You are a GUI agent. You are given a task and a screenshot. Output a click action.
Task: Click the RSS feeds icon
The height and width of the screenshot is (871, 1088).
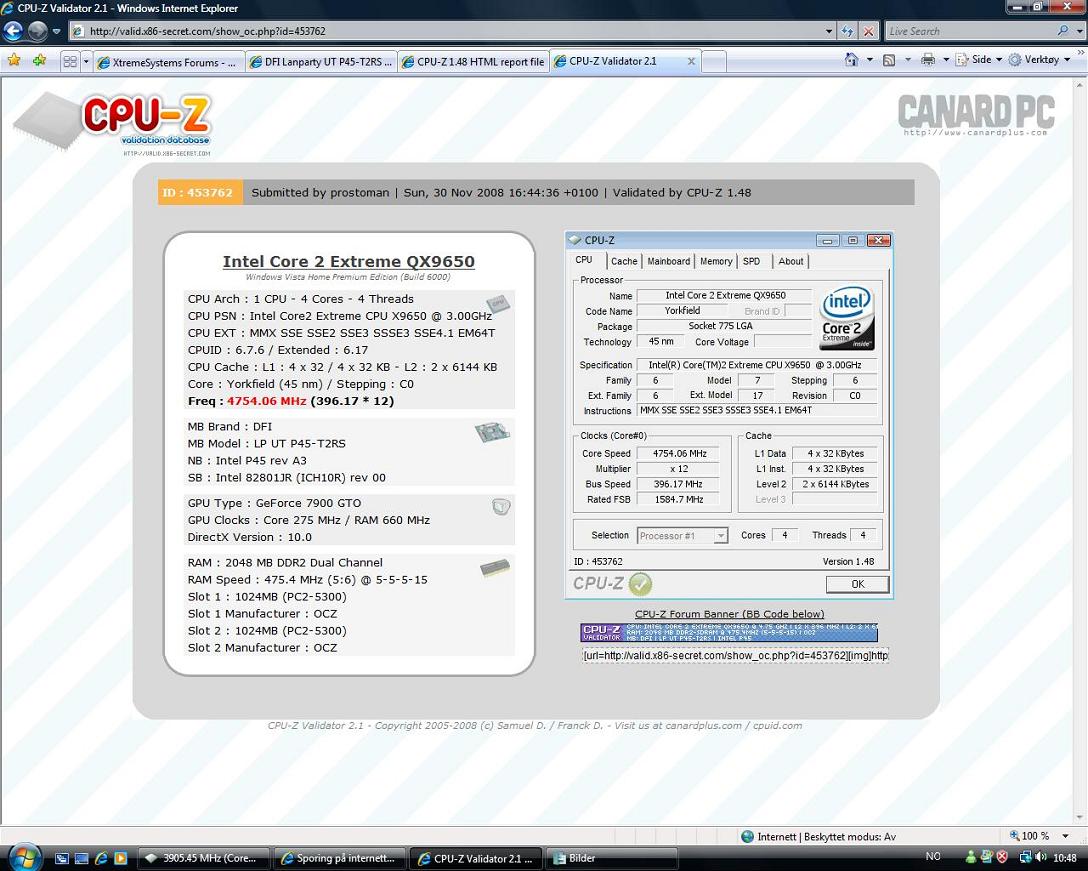889,60
